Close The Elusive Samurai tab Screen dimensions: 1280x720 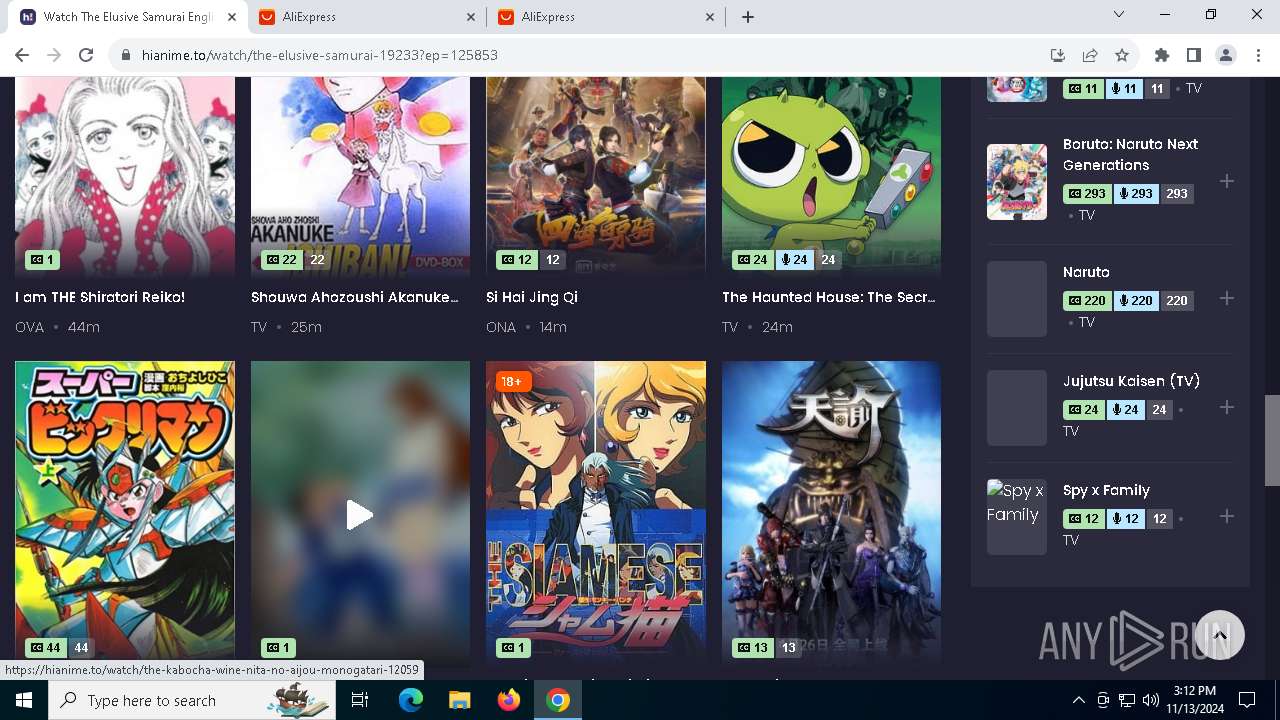233,17
